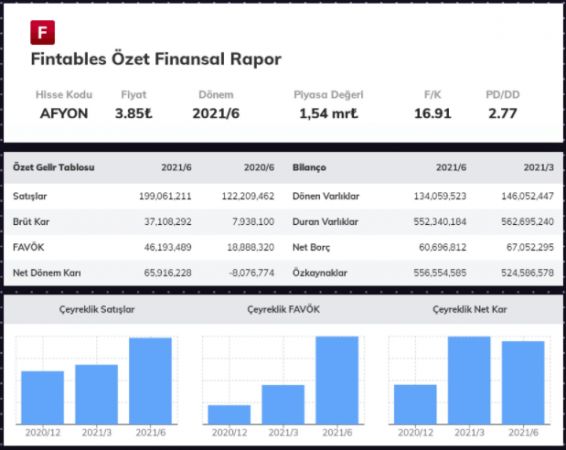Screen dimensions: 566x450
Task: Click the 2021/3 bar in Çeyreklik Satışlar
Action: (x=96, y=394)
